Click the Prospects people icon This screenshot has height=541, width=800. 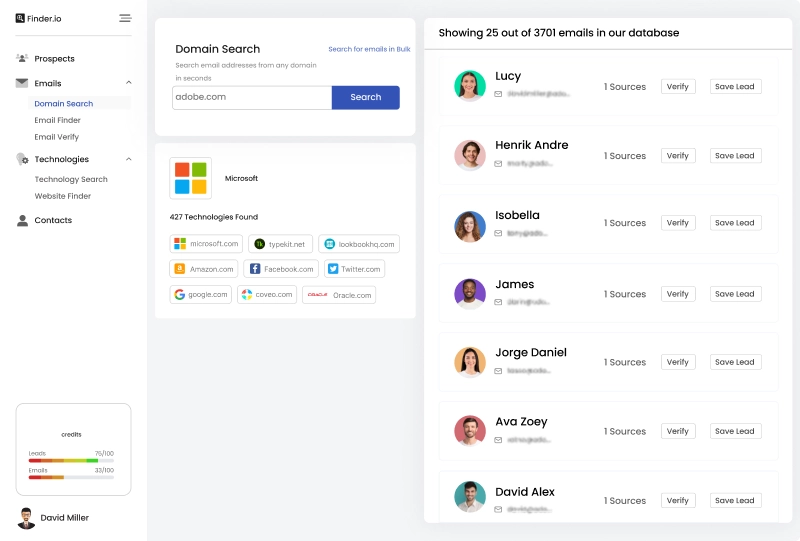(x=22, y=58)
